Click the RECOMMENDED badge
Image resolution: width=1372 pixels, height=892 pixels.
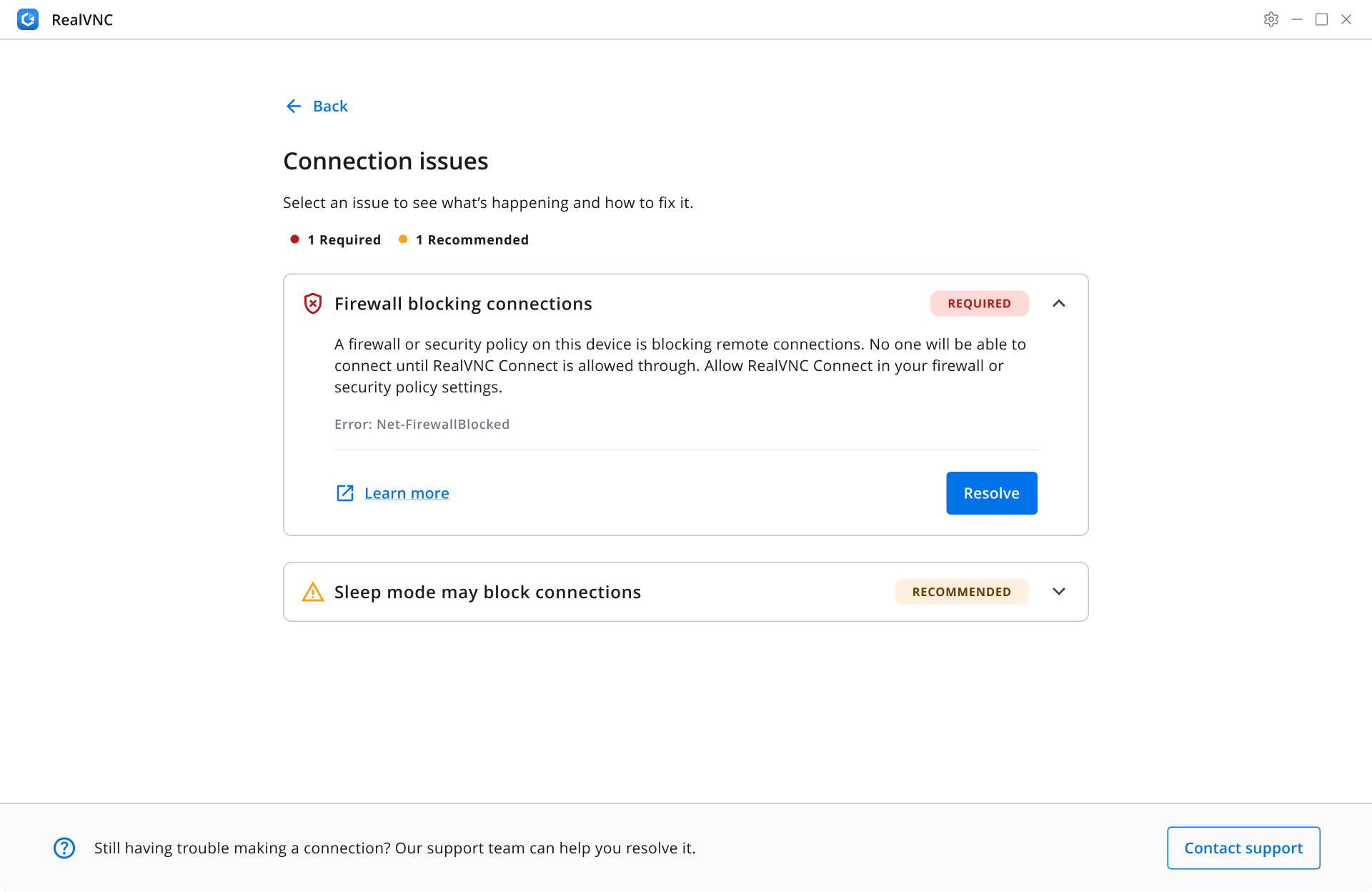(962, 592)
